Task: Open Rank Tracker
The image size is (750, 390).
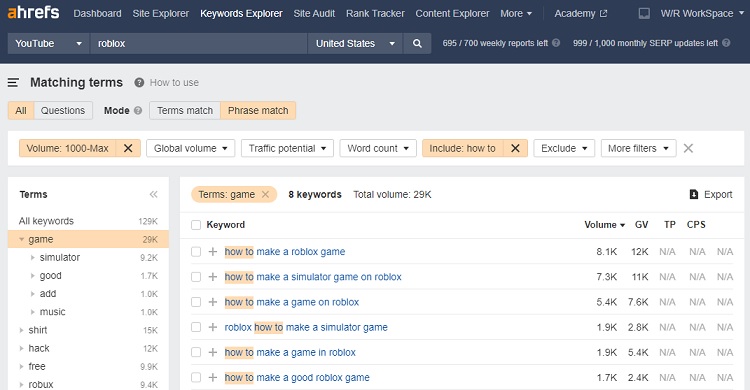Action: click(x=375, y=13)
